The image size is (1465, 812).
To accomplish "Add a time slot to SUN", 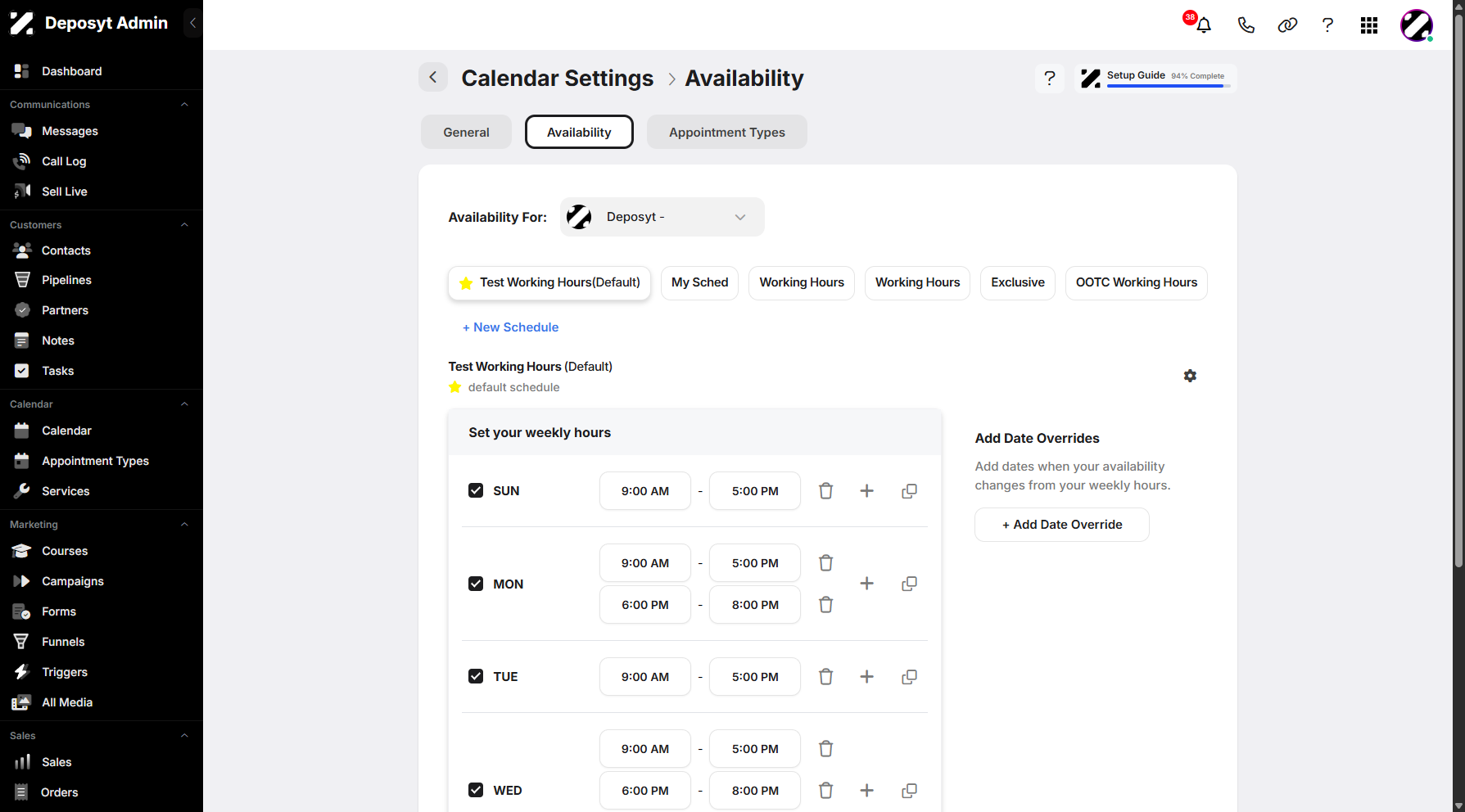I will tap(866, 491).
